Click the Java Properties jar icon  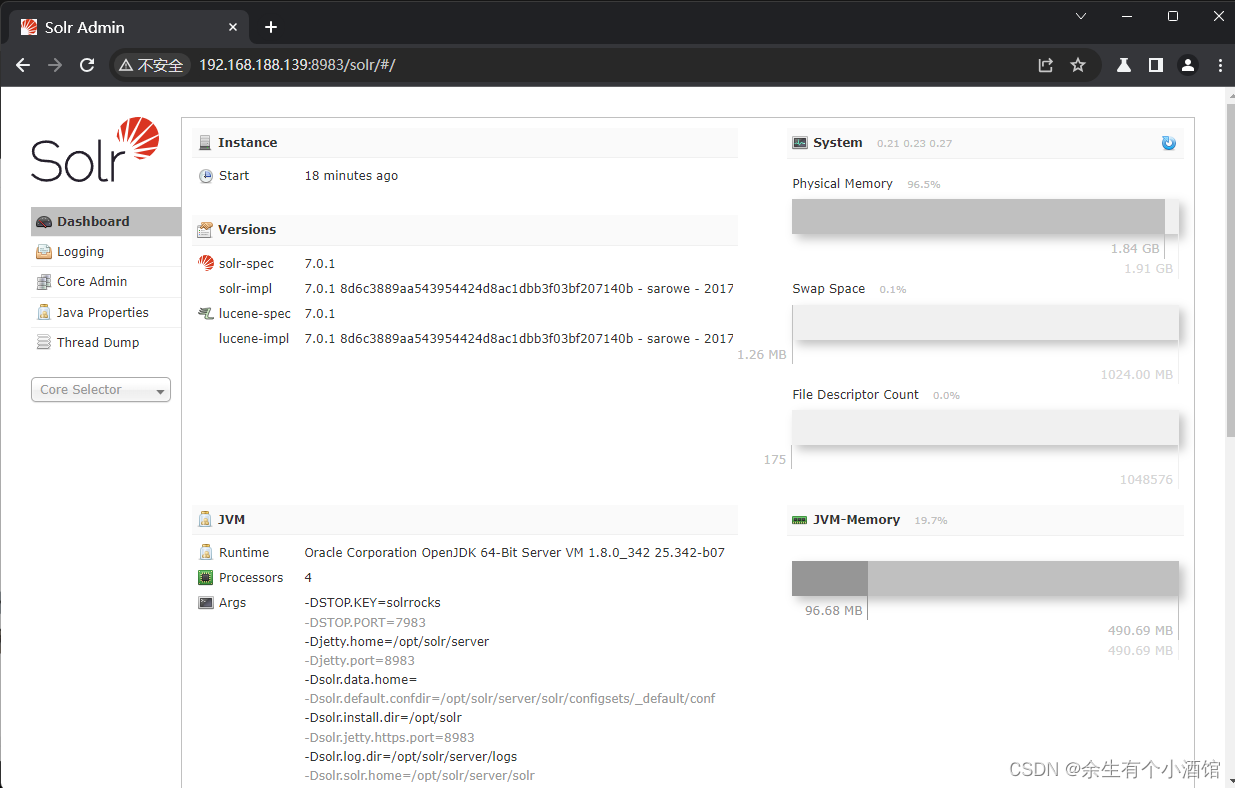(44, 312)
